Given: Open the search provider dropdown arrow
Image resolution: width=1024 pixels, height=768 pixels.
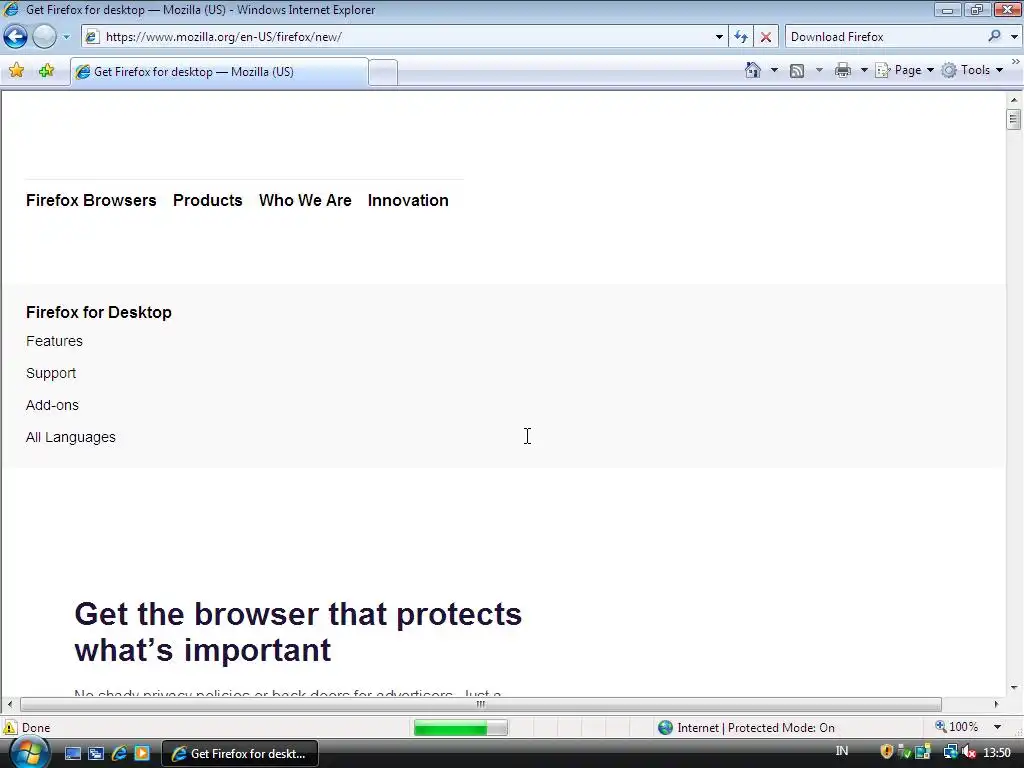Looking at the screenshot, I should click(1014, 37).
